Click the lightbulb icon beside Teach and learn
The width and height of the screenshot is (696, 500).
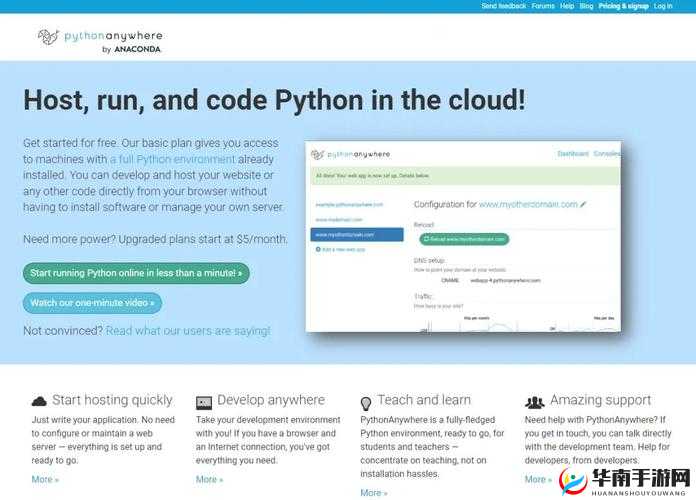click(x=366, y=403)
